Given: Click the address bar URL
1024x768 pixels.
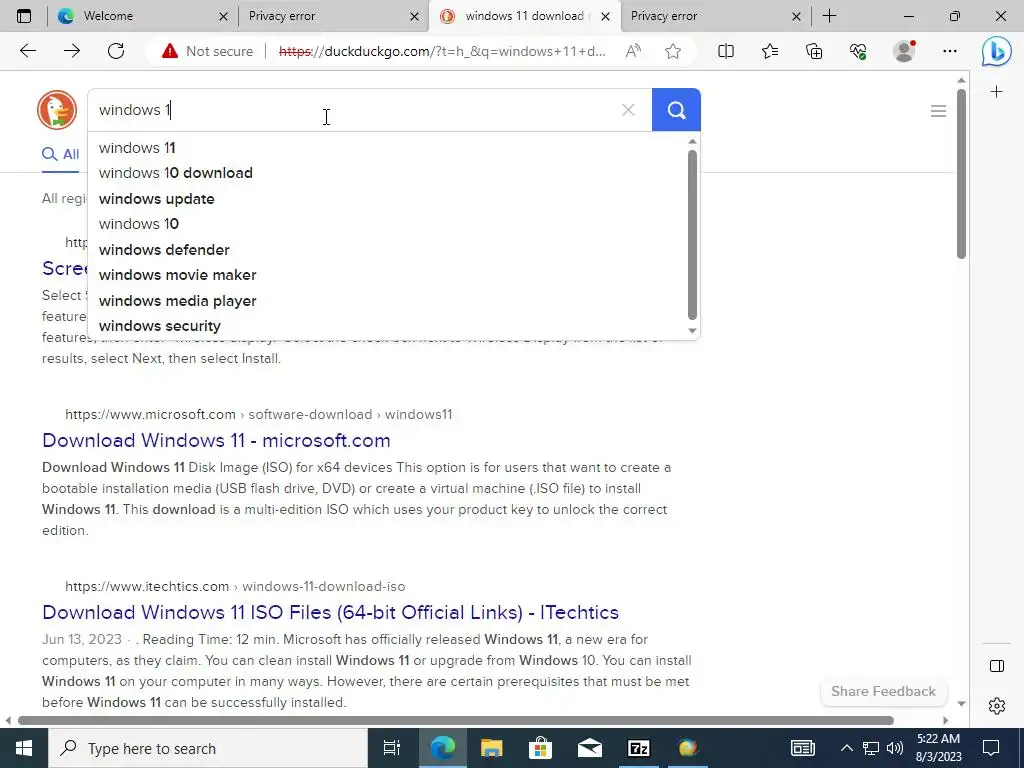Looking at the screenshot, I should [441, 51].
